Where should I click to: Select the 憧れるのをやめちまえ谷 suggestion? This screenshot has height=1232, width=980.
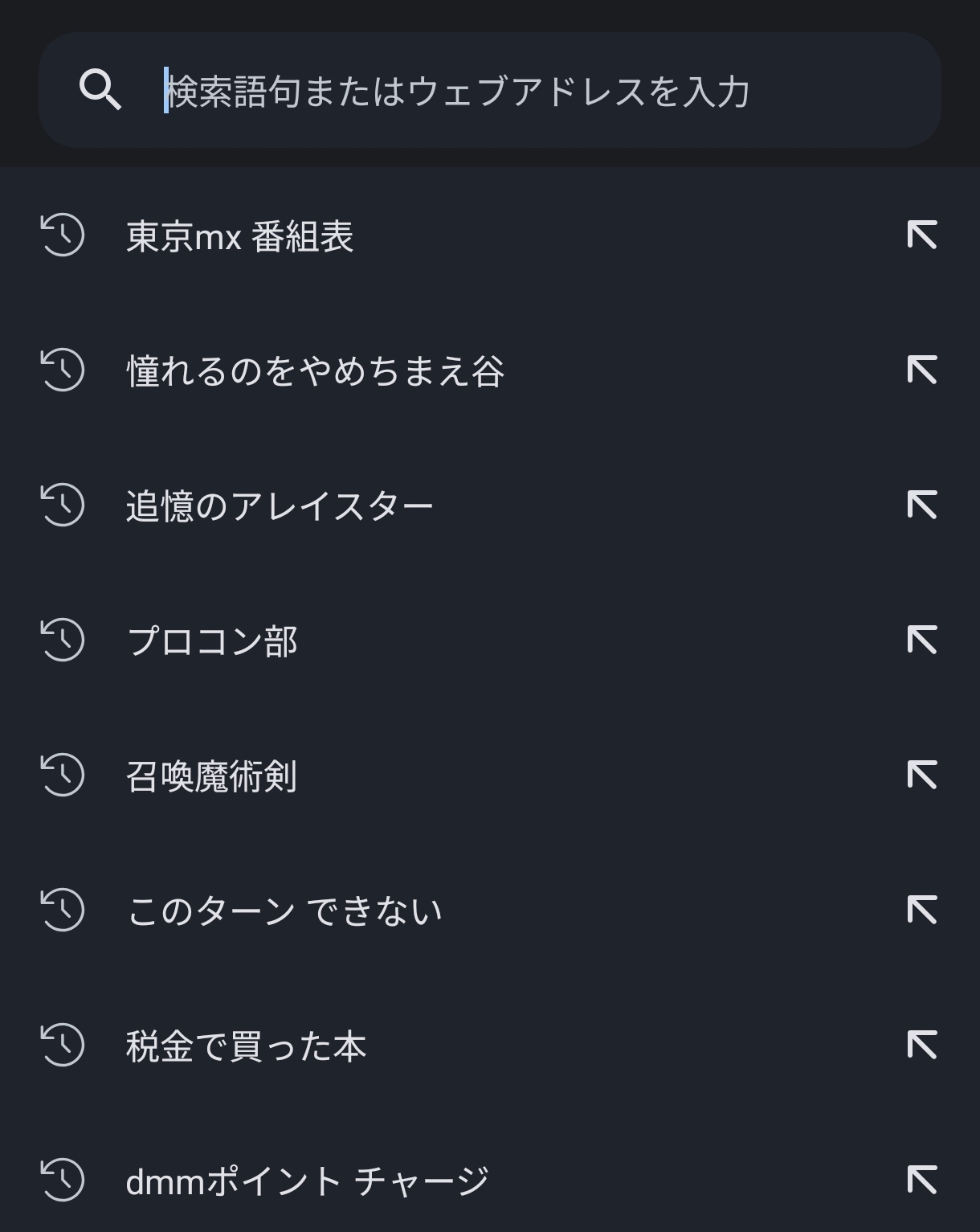(x=315, y=371)
